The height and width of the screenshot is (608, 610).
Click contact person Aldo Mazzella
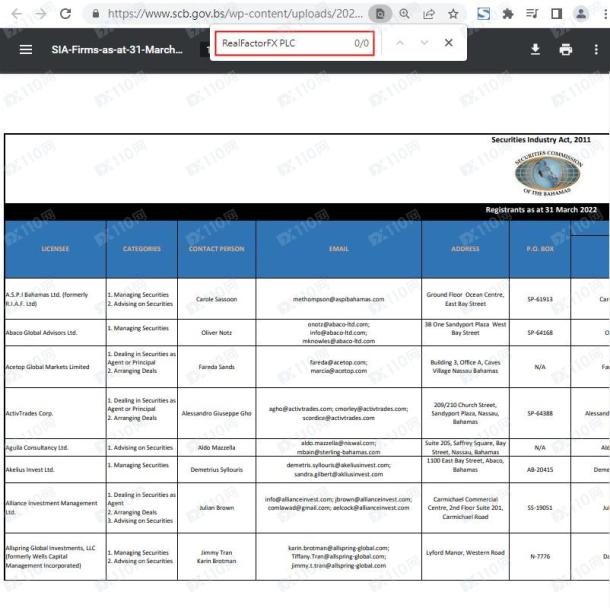[x=217, y=448]
